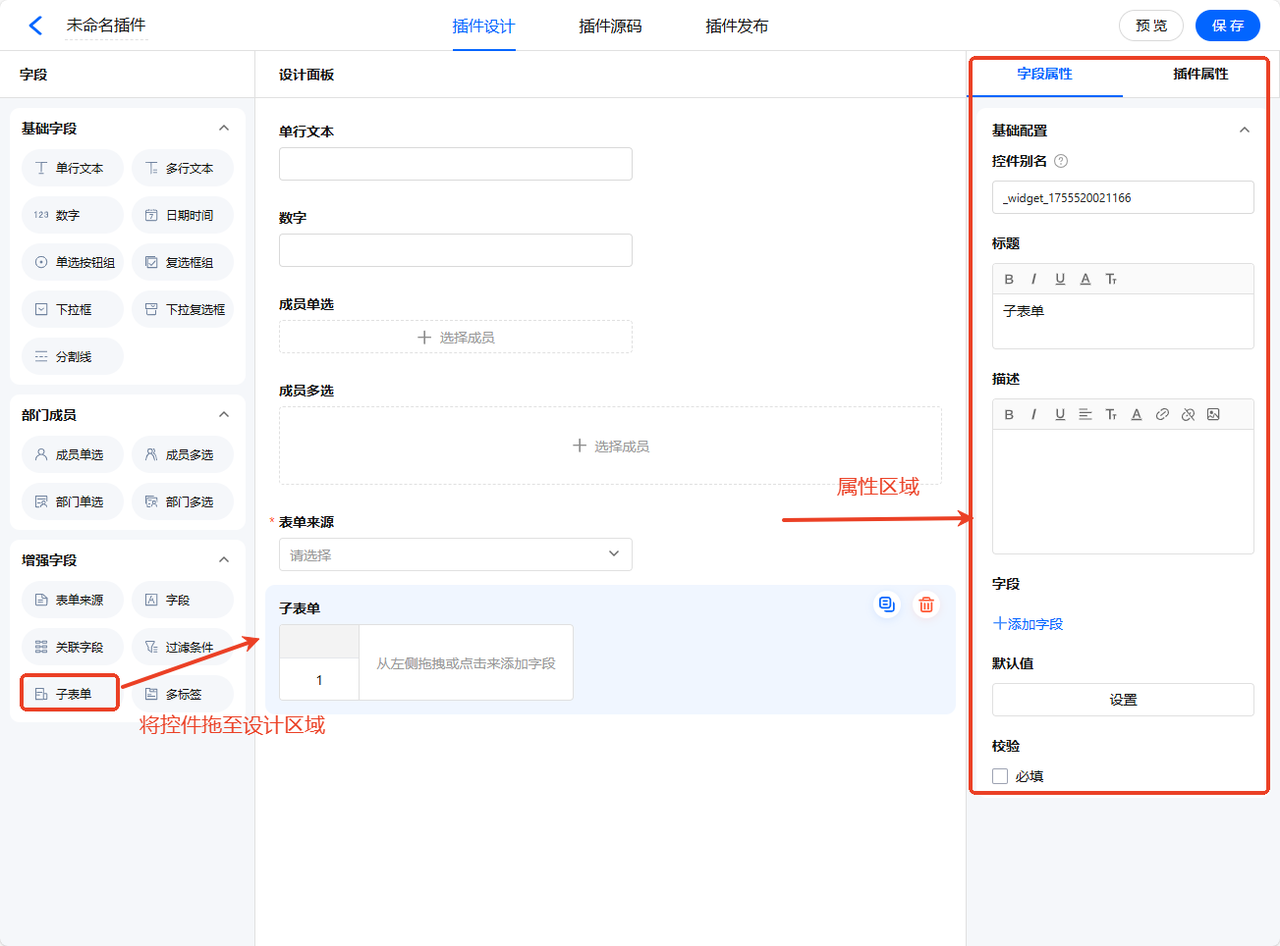Click the alignment icon in 描述 toolbar

coord(1085,415)
